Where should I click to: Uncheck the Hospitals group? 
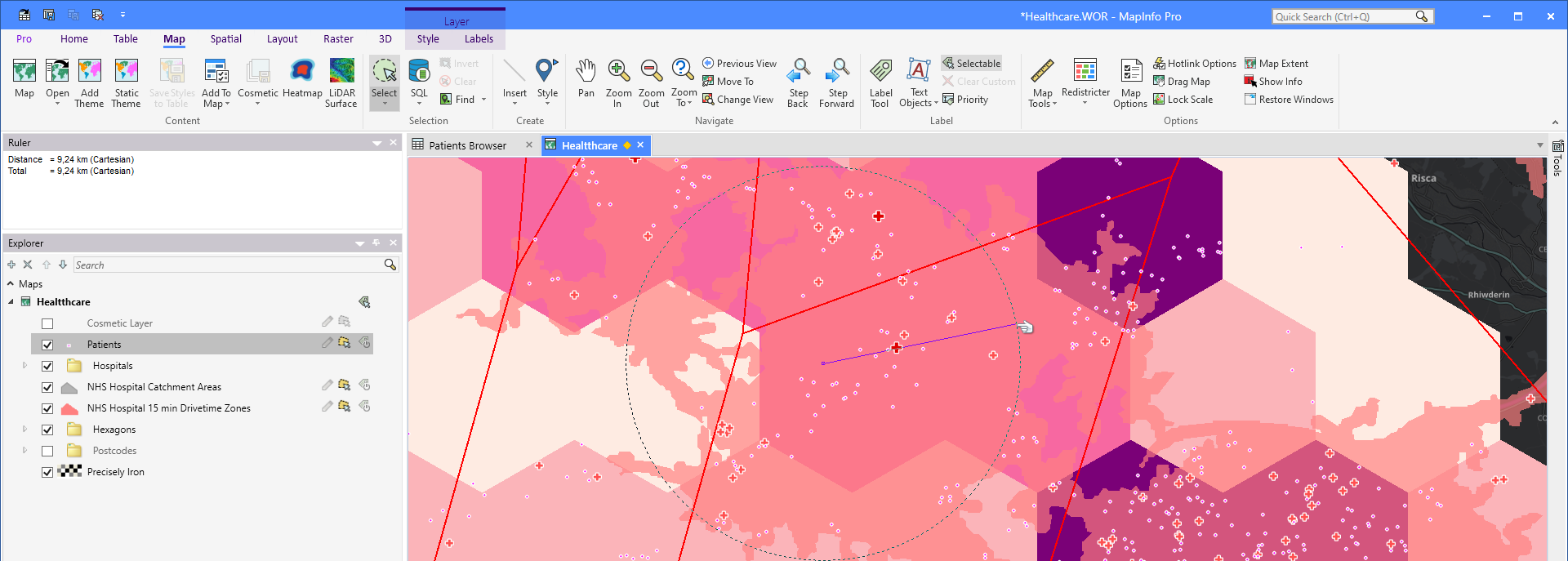click(47, 366)
